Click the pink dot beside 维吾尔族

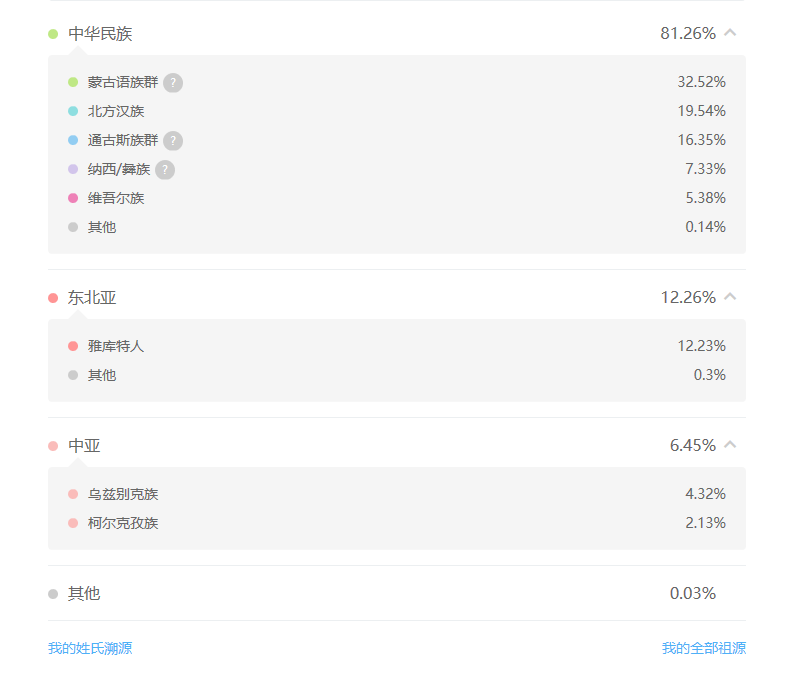[73, 198]
